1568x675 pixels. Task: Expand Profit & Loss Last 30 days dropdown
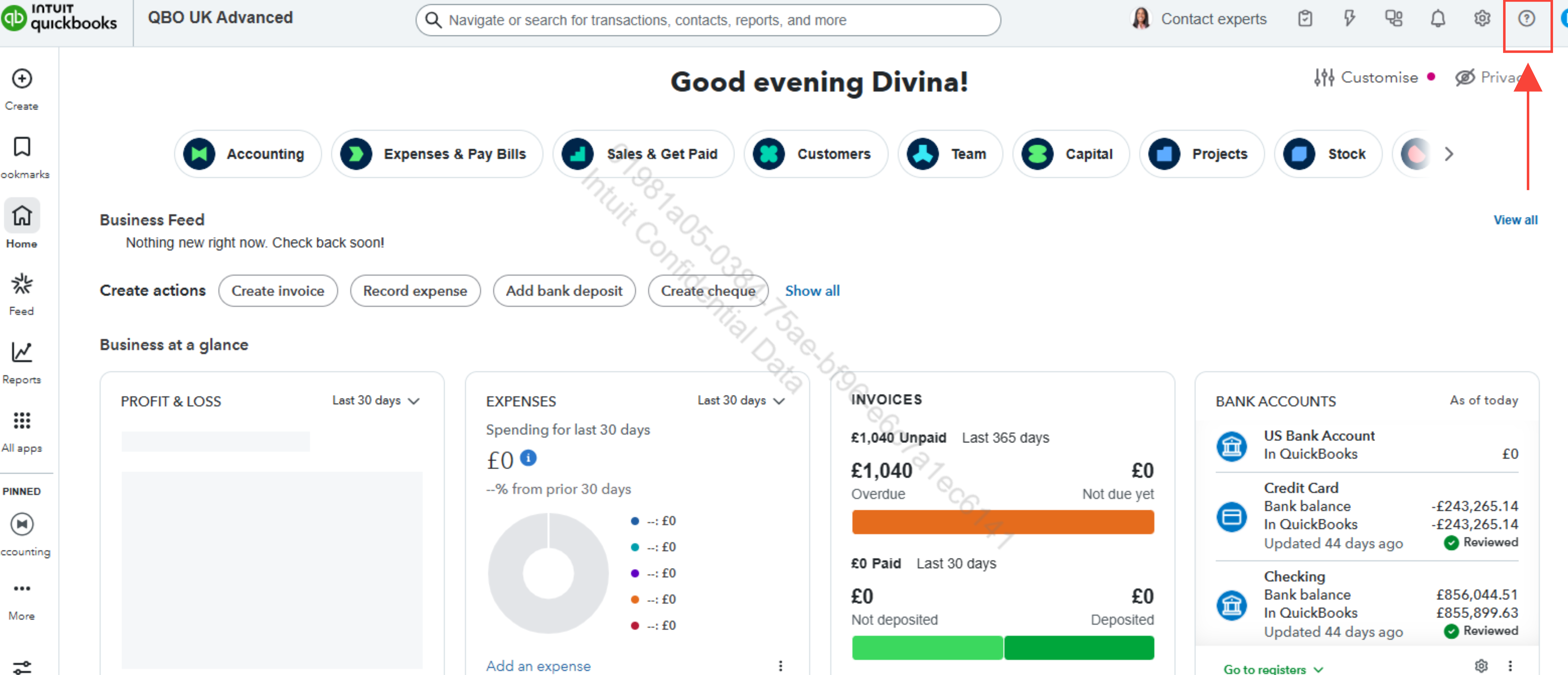(x=376, y=401)
